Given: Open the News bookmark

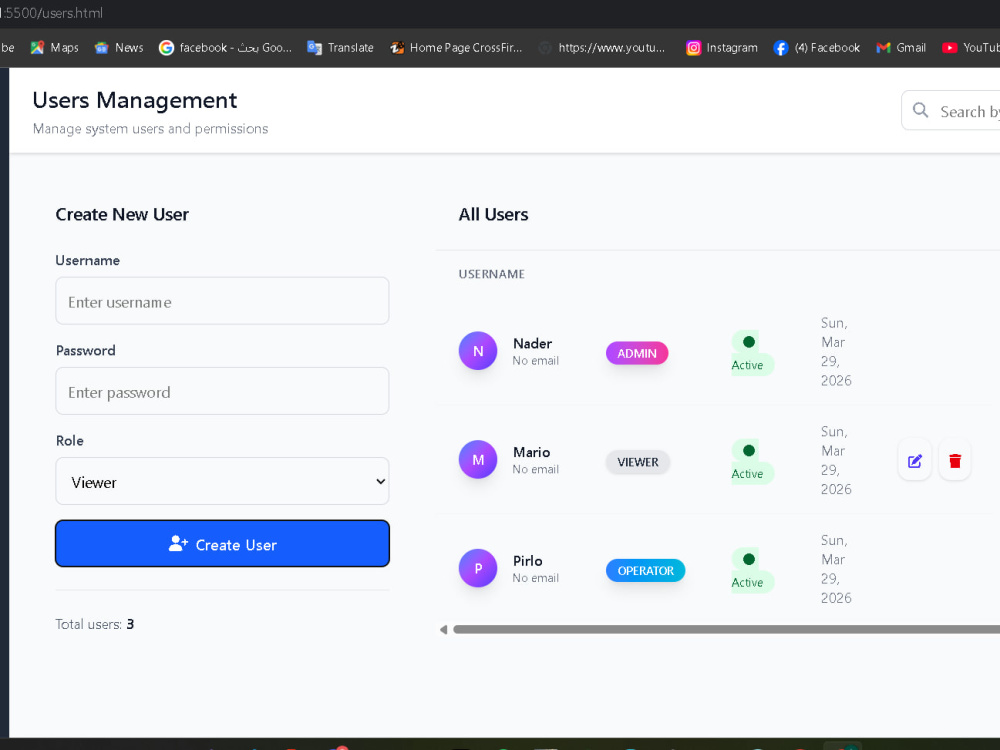Looking at the screenshot, I should pyautogui.click(x=119, y=48).
